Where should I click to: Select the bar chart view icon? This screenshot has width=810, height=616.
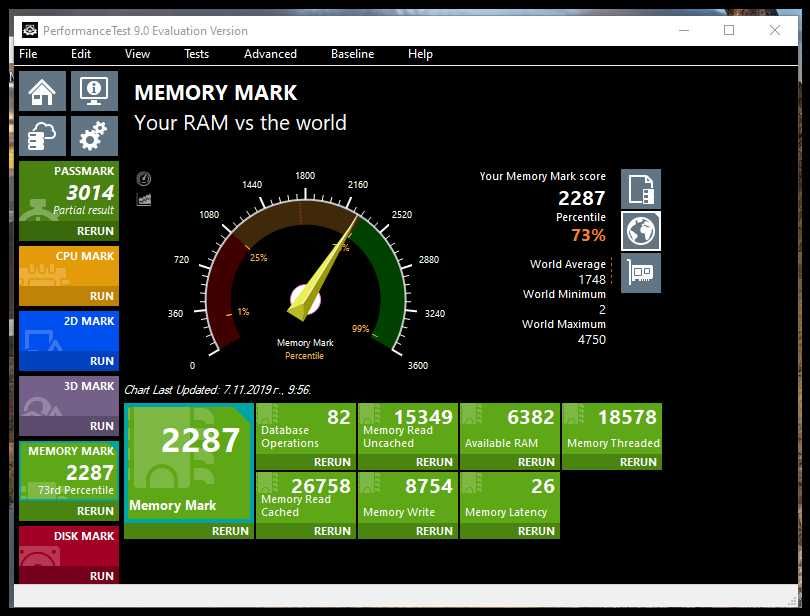click(144, 199)
